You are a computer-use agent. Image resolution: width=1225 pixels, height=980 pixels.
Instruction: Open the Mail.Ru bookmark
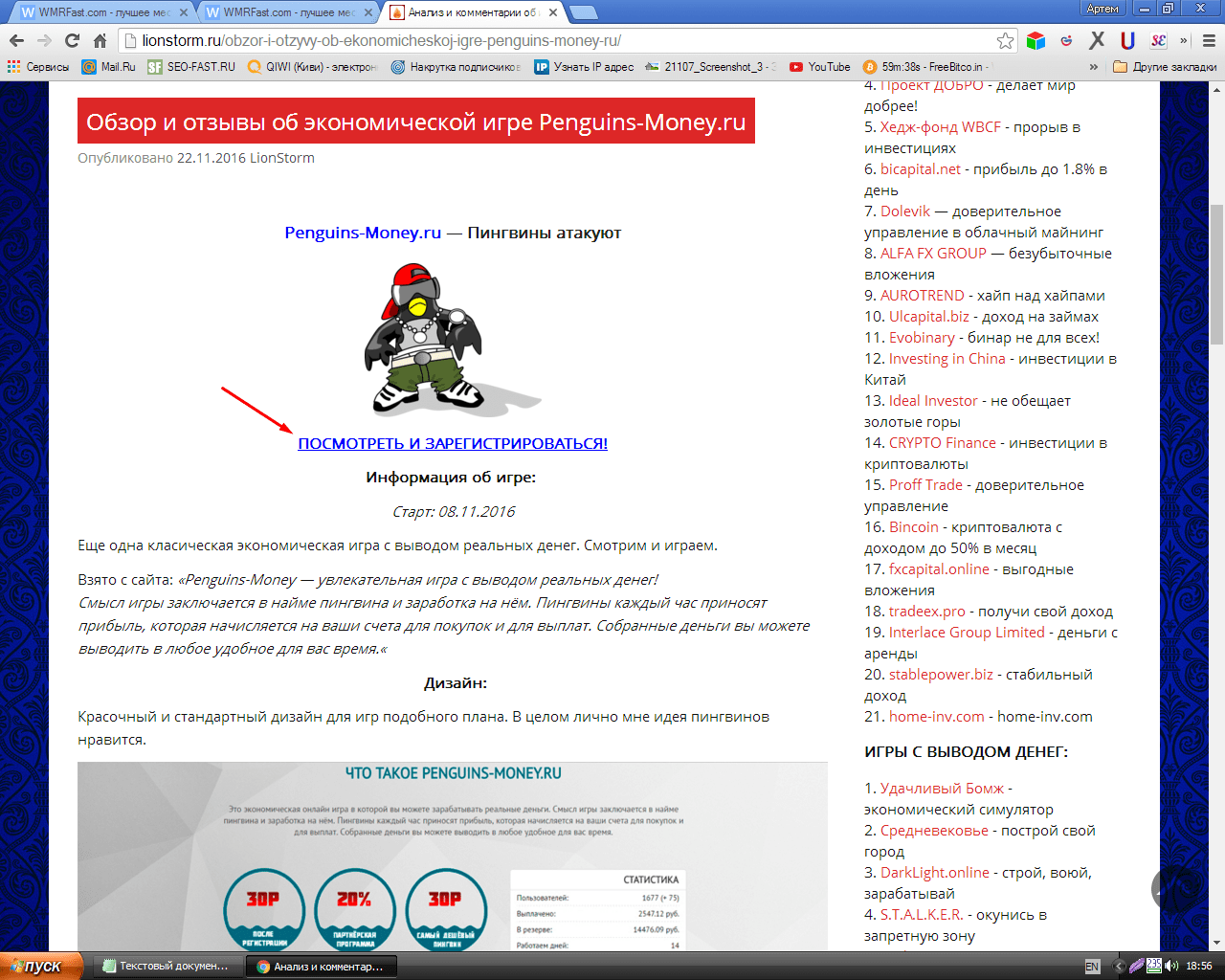[x=108, y=67]
